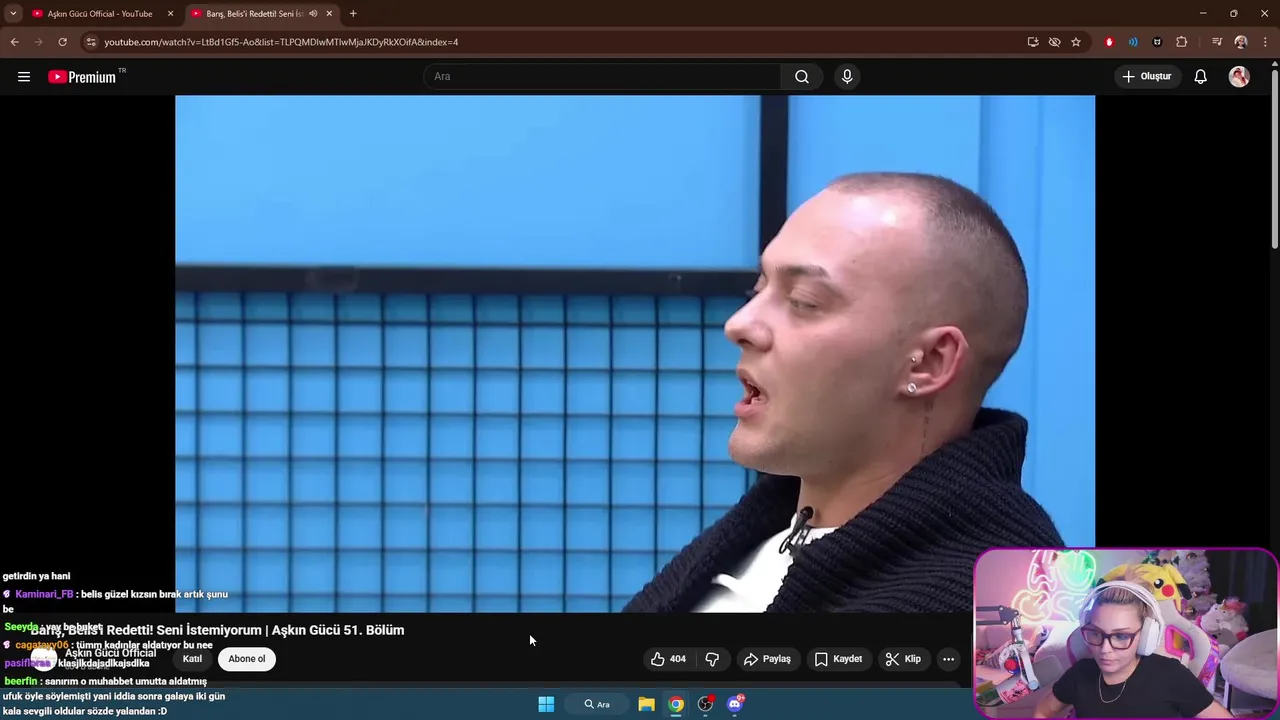
Task: Open the blue sound wave extension
Action: pyautogui.click(x=1133, y=42)
